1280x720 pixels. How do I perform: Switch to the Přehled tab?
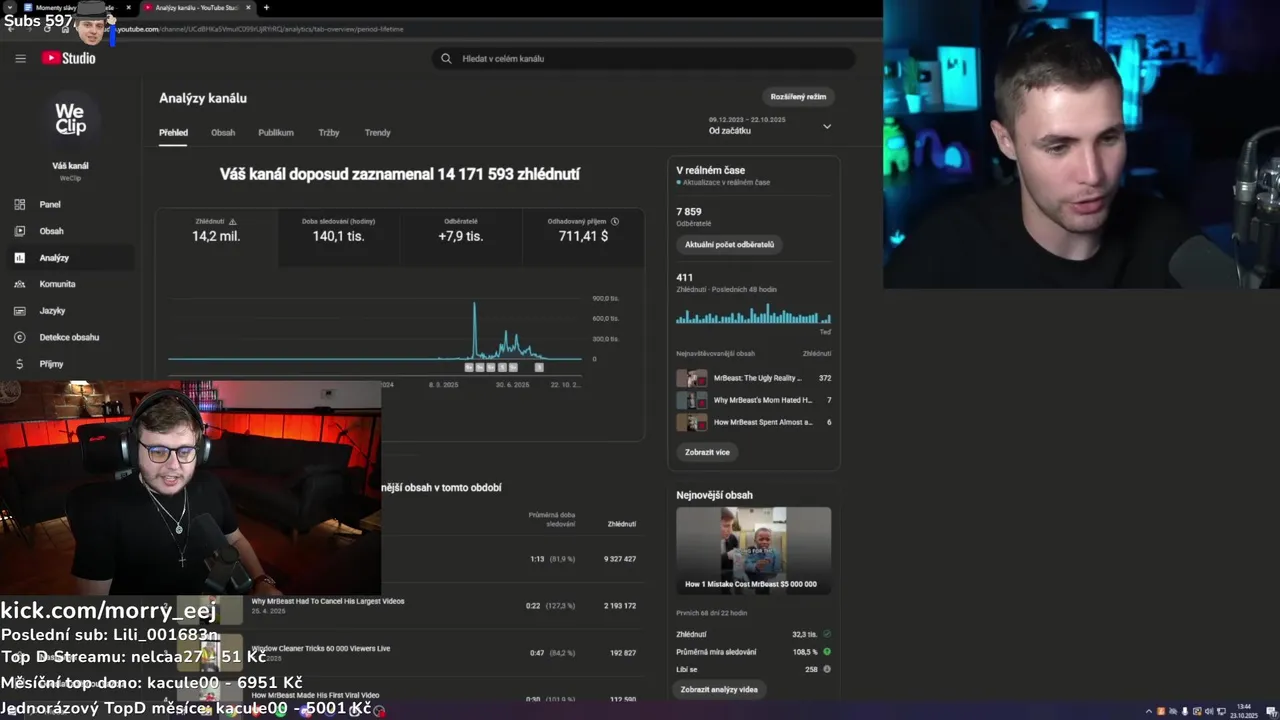click(x=173, y=132)
